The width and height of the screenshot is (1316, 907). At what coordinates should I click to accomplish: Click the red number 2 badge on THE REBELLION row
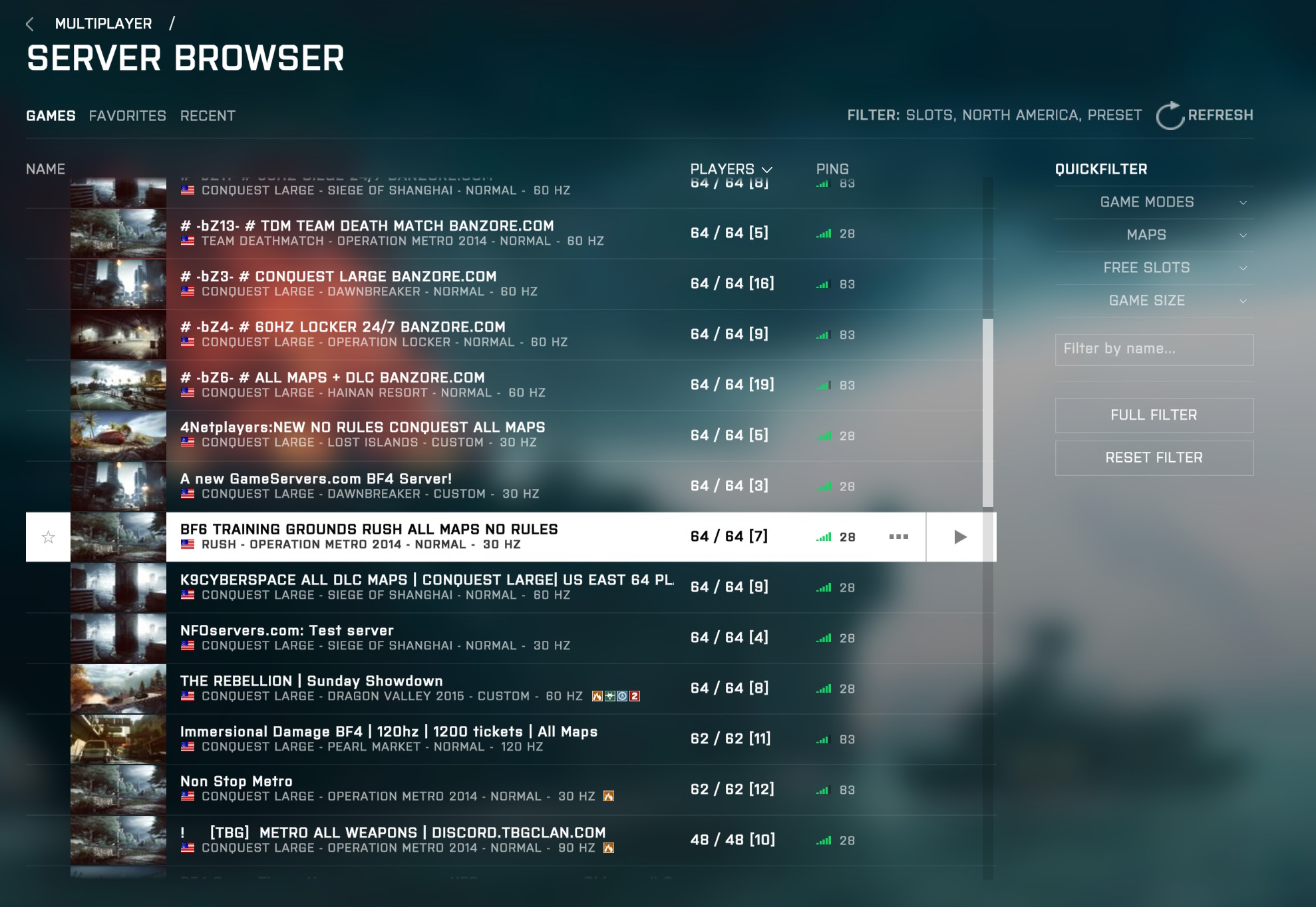tap(635, 696)
